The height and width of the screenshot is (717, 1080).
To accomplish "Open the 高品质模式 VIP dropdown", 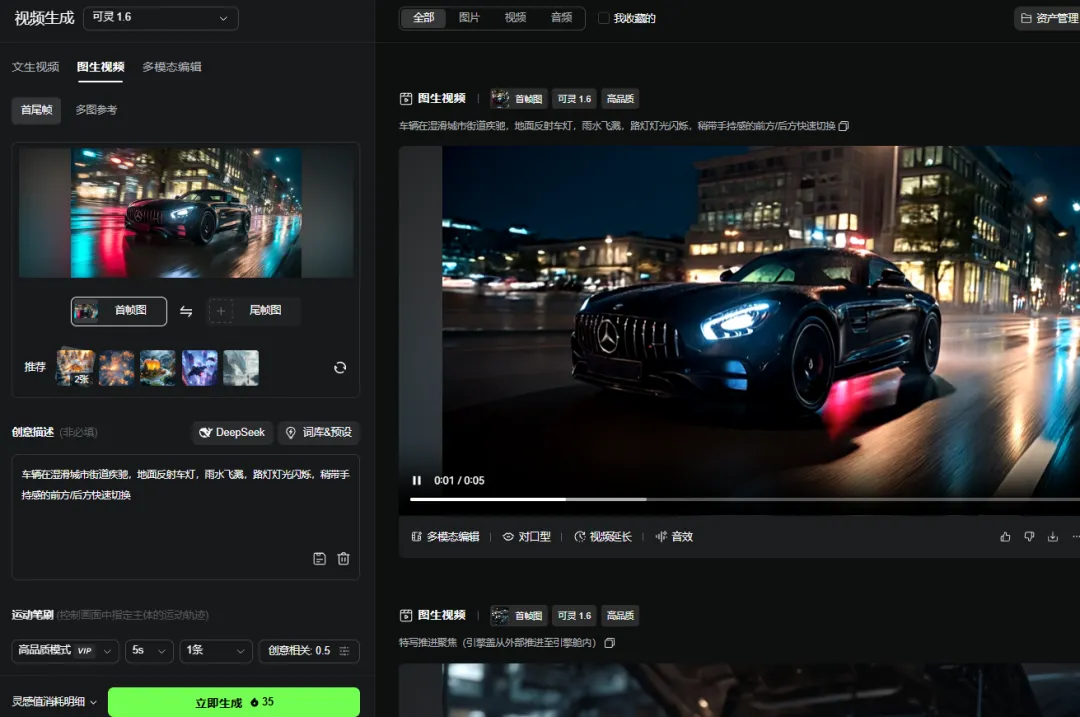I will (x=65, y=650).
